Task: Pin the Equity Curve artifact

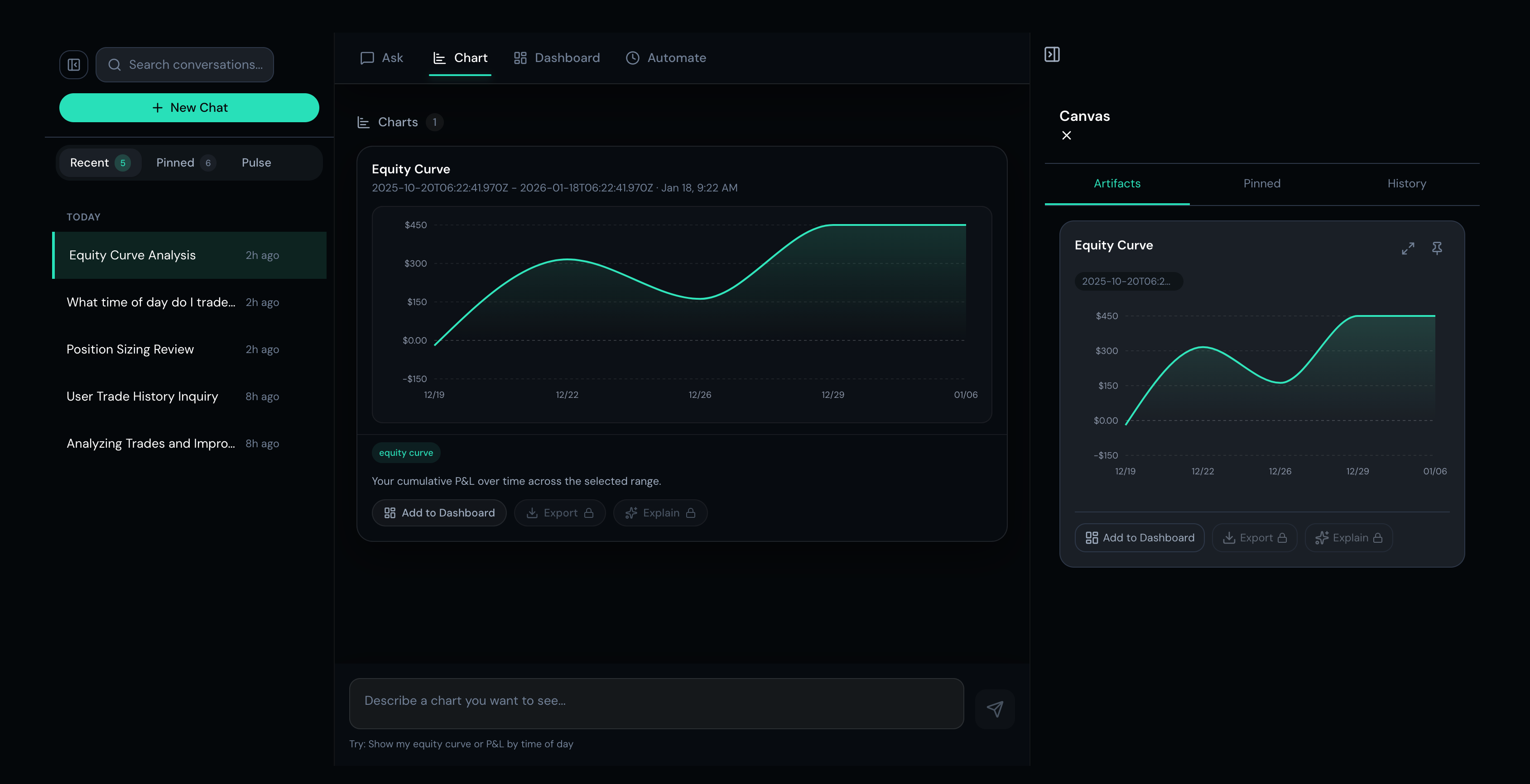Action: [1437, 249]
